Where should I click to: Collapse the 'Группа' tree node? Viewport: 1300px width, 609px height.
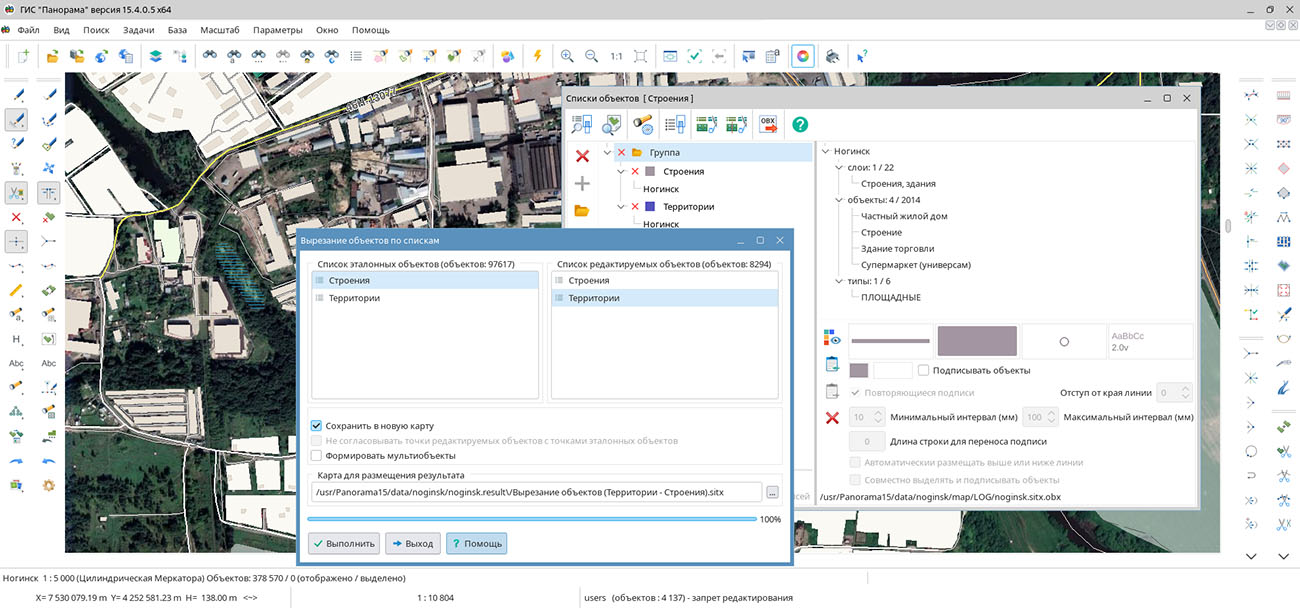607,152
